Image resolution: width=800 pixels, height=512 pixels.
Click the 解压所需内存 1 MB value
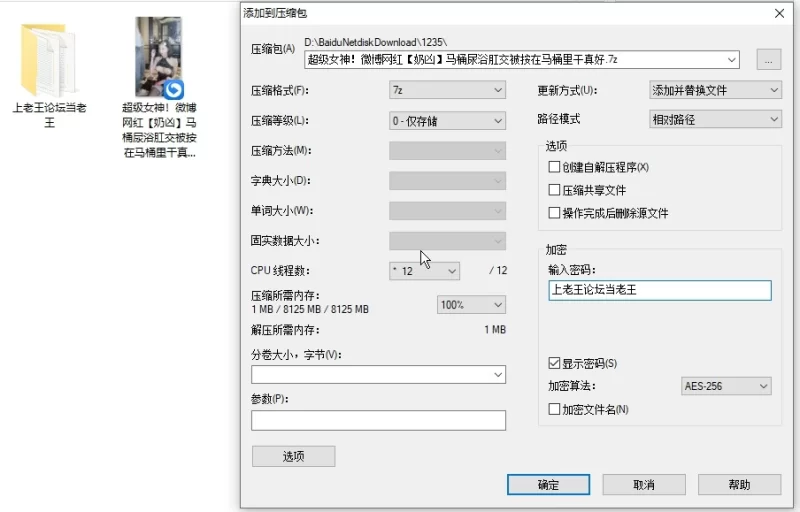[x=495, y=330]
